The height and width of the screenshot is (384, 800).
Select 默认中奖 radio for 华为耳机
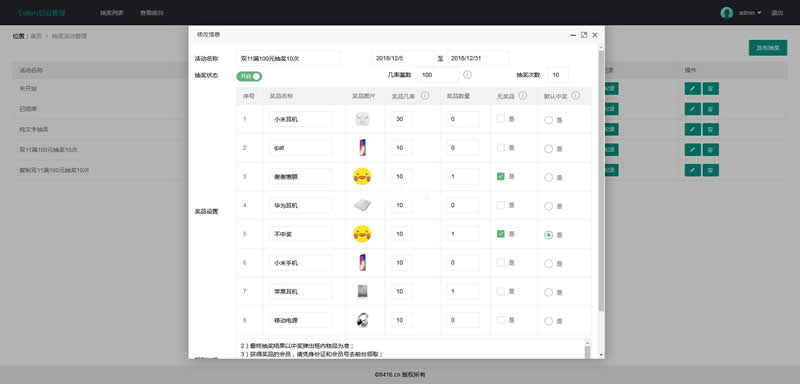pyautogui.click(x=548, y=206)
